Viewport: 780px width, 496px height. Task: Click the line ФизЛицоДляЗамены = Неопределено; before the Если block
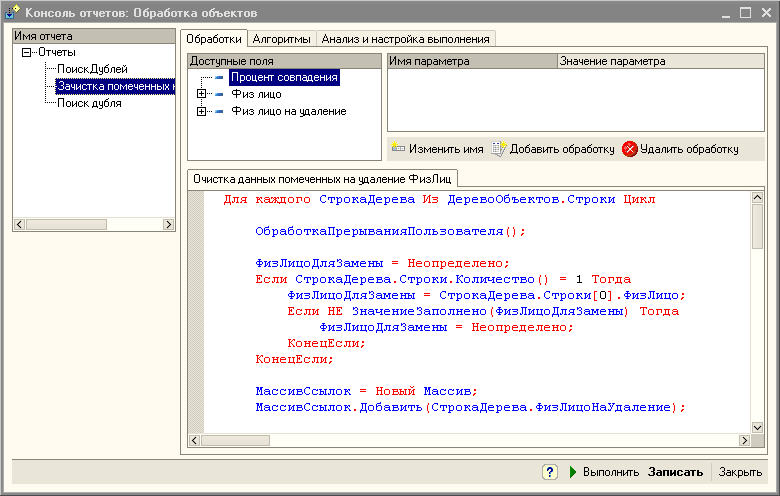click(x=383, y=263)
